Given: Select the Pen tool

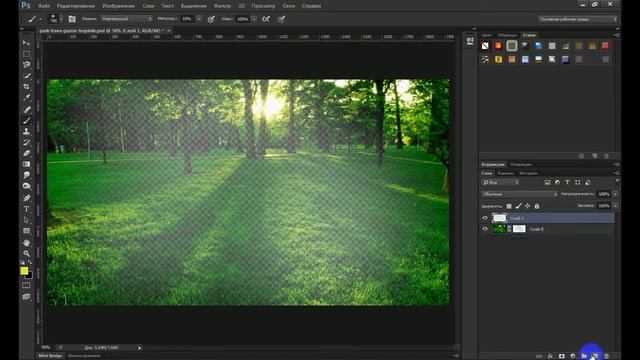Looking at the screenshot, I should (27, 198).
